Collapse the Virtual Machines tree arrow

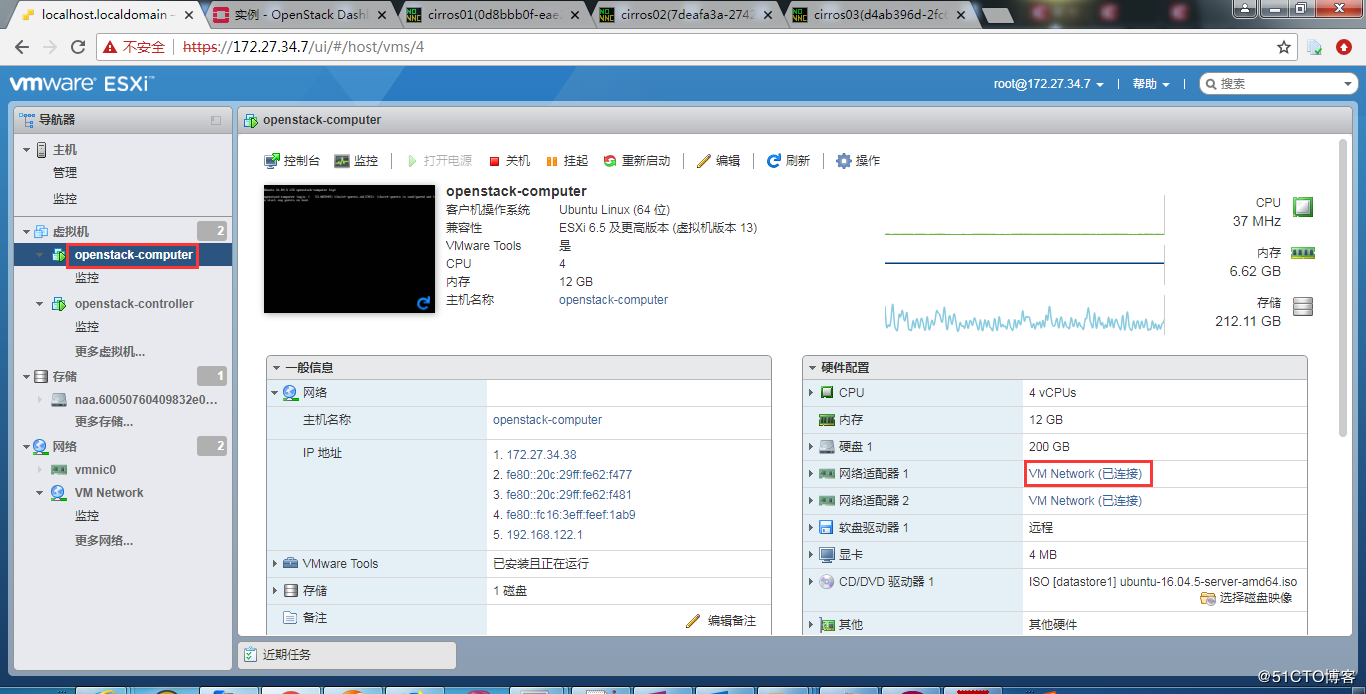point(26,231)
